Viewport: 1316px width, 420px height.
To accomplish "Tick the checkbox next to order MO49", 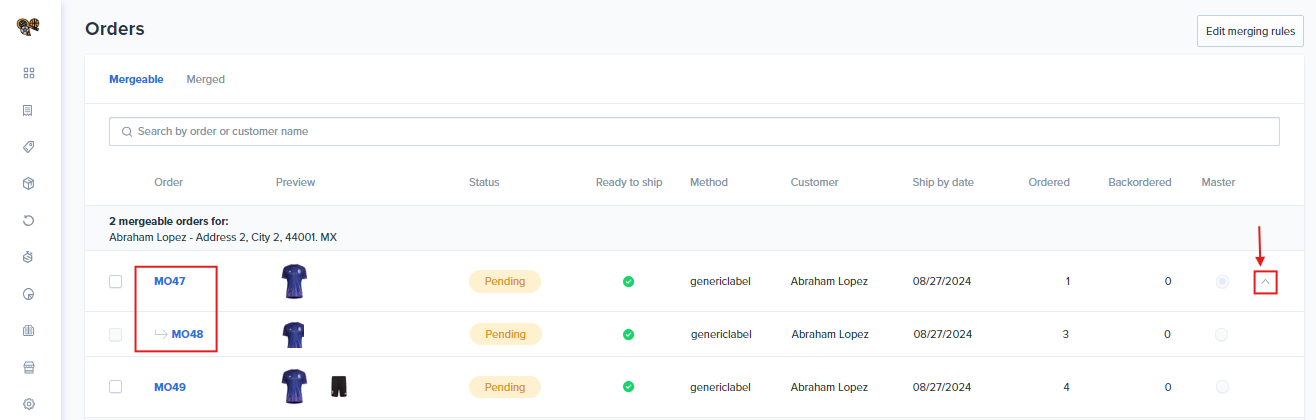I will point(115,387).
